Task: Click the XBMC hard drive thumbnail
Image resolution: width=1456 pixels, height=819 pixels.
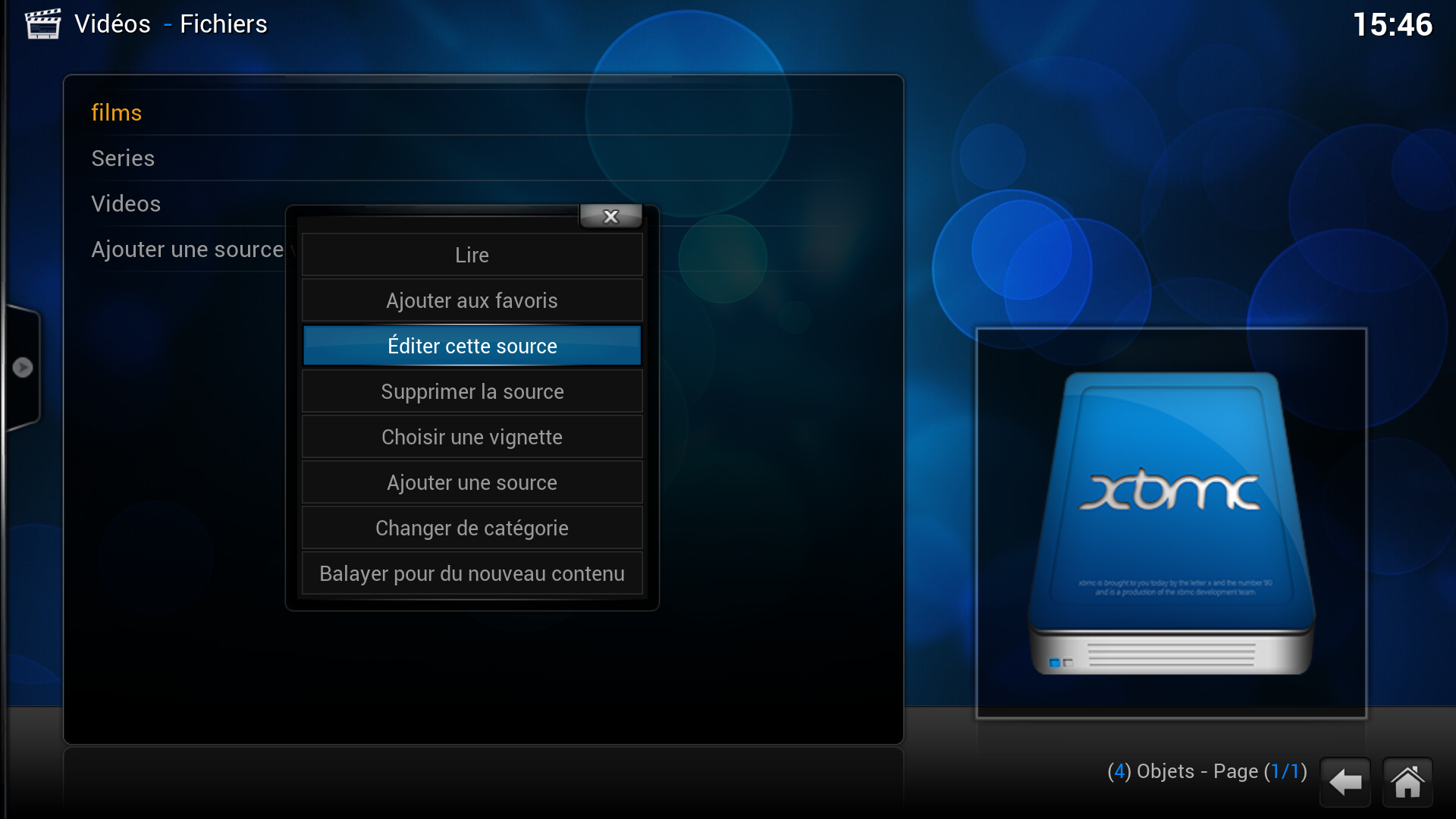Action: pyautogui.click(x=1171, y=523)
